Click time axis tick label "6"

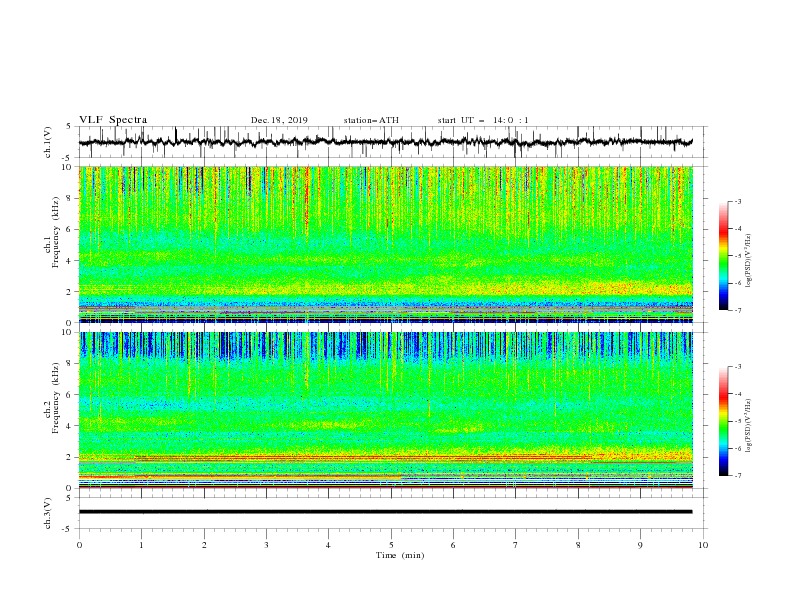pyautogui.click(x=453, y=545)
